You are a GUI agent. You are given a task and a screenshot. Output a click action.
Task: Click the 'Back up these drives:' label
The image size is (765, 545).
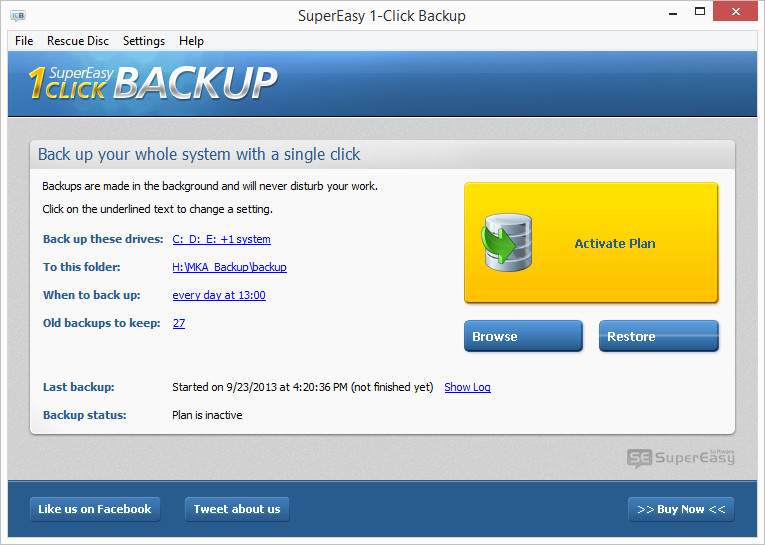[103, 239]
